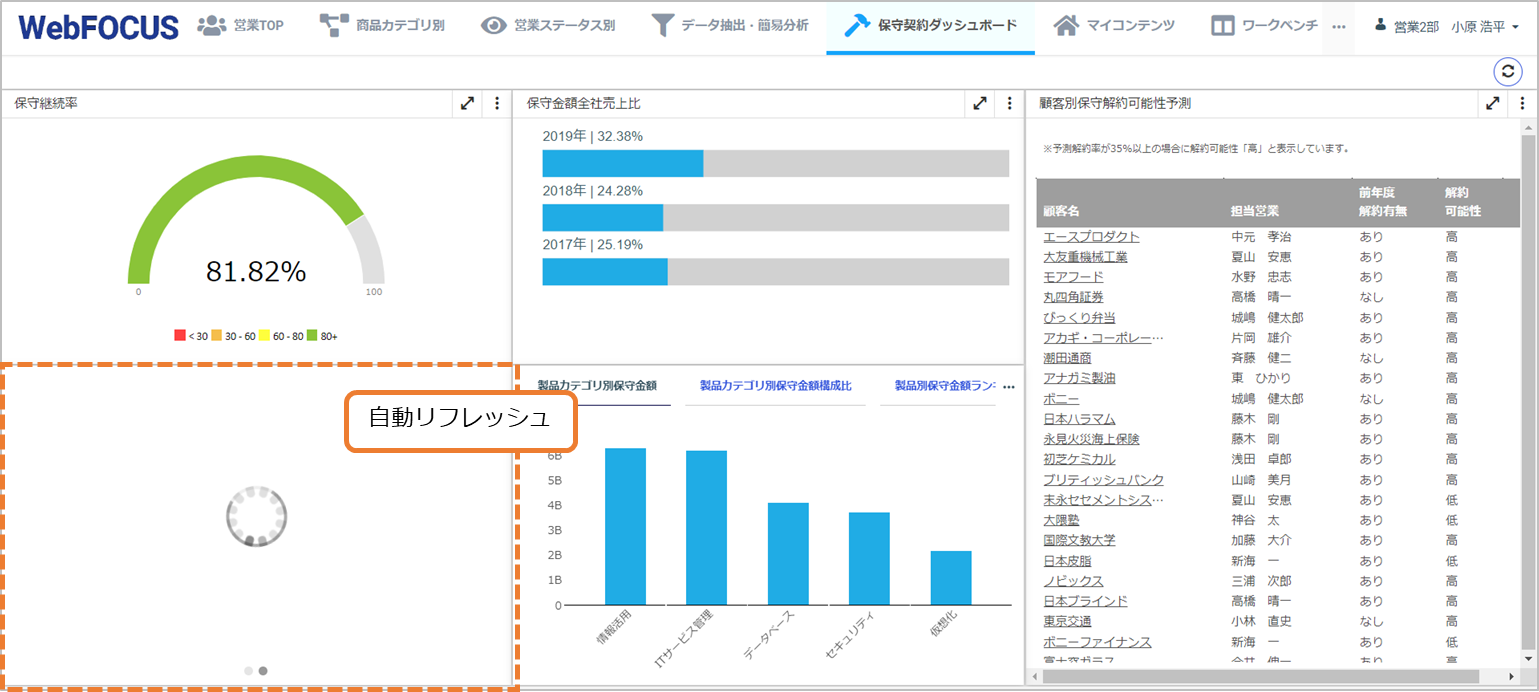Image resolution: width=1539 pixels, height=692 pixels.
Task: Click the refresh icon at top right
Action: (x=1507, y=72)
